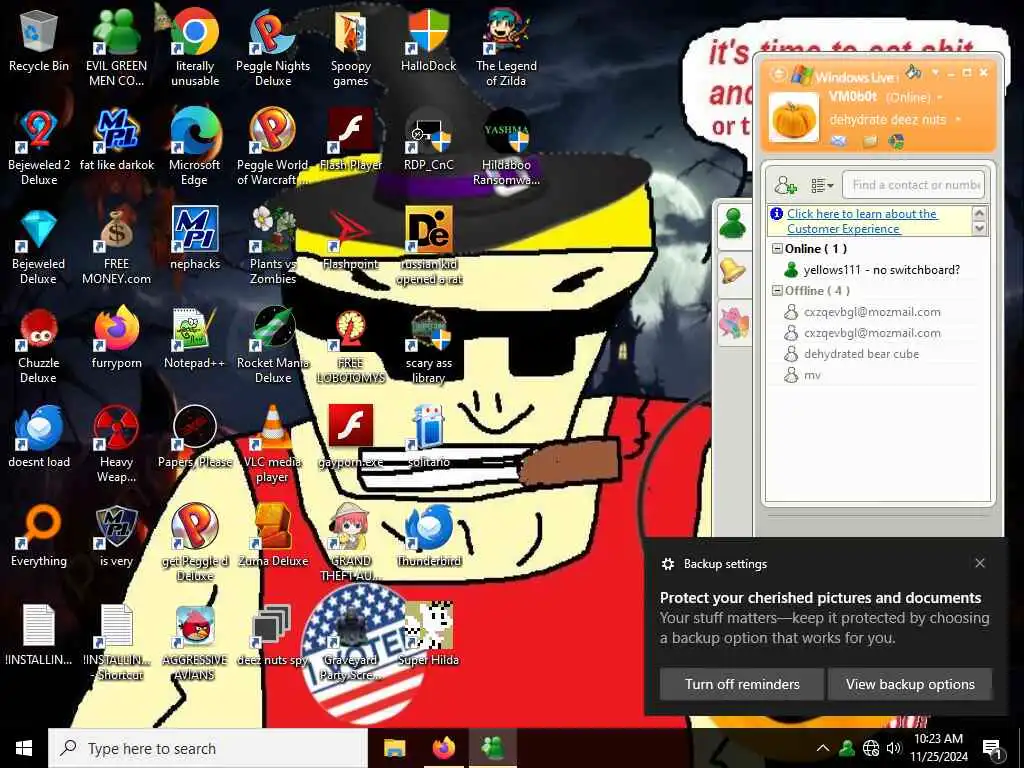Click the pink butterfly side tab
This screenshot has height=768, width=1024.
(x=733, y=322)
